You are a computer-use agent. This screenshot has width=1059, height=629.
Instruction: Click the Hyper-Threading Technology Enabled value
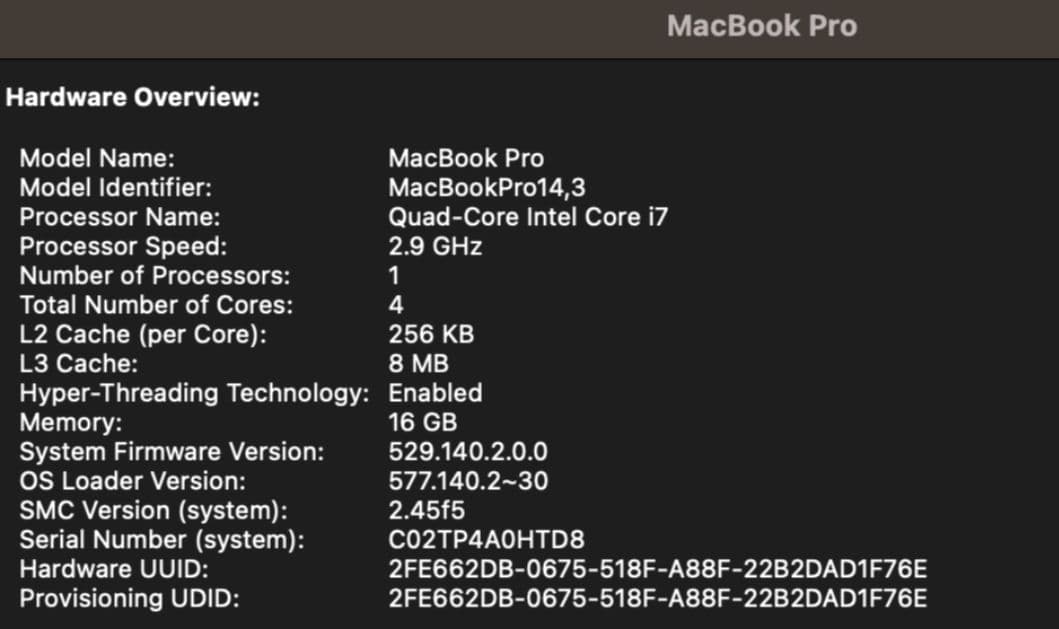pos(435,393)
